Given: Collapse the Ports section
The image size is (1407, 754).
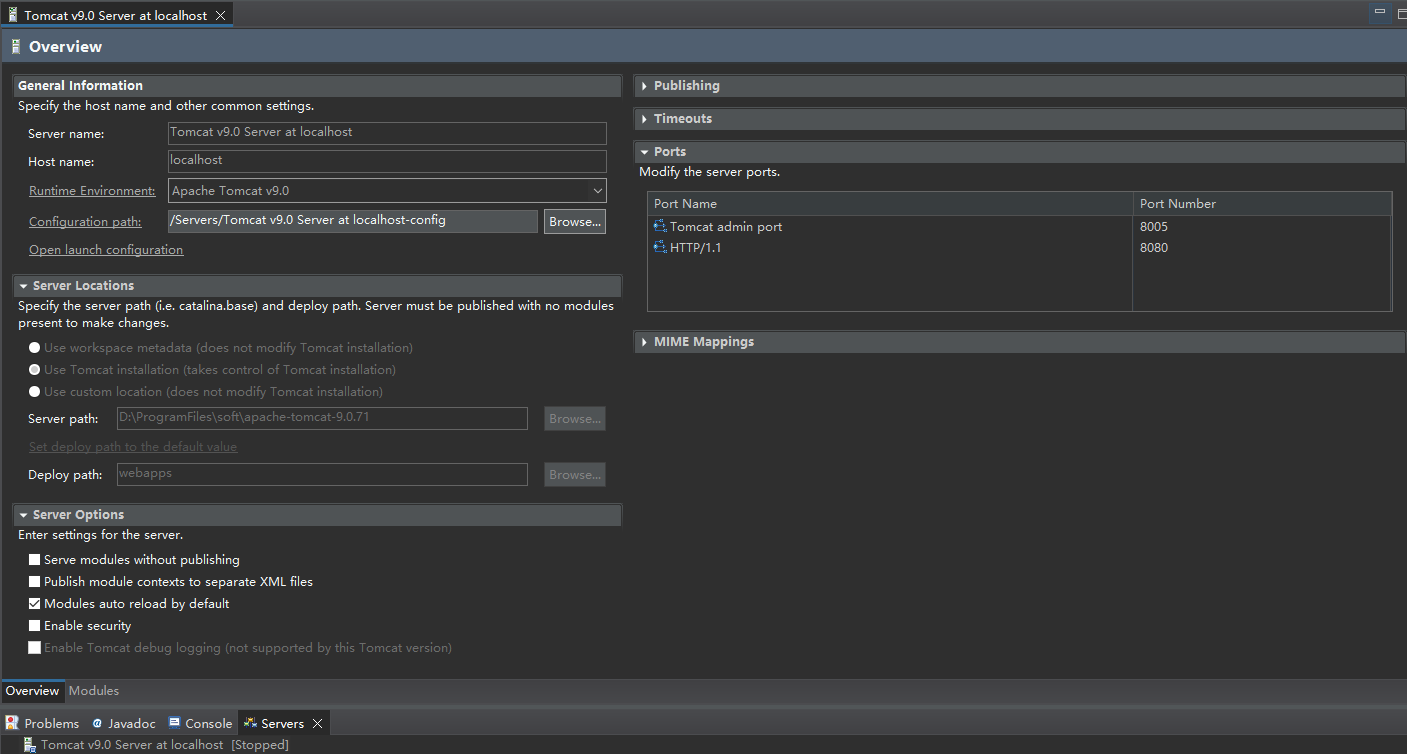Looking at the screenshot, I should pyautogui.click(x=645, y=152).
